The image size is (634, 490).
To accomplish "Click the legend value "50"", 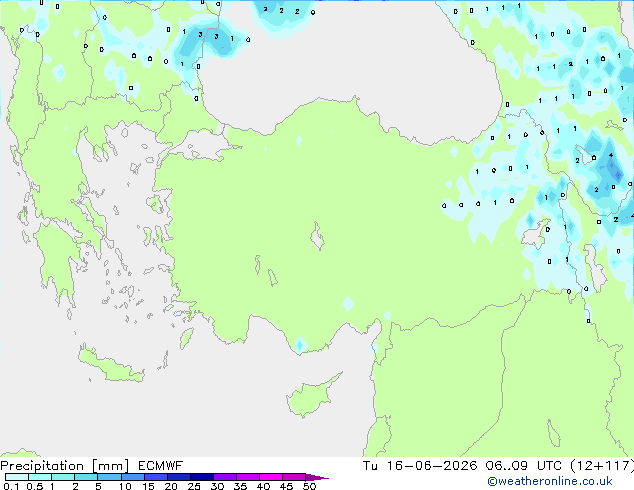I will (x=310, y=486).
